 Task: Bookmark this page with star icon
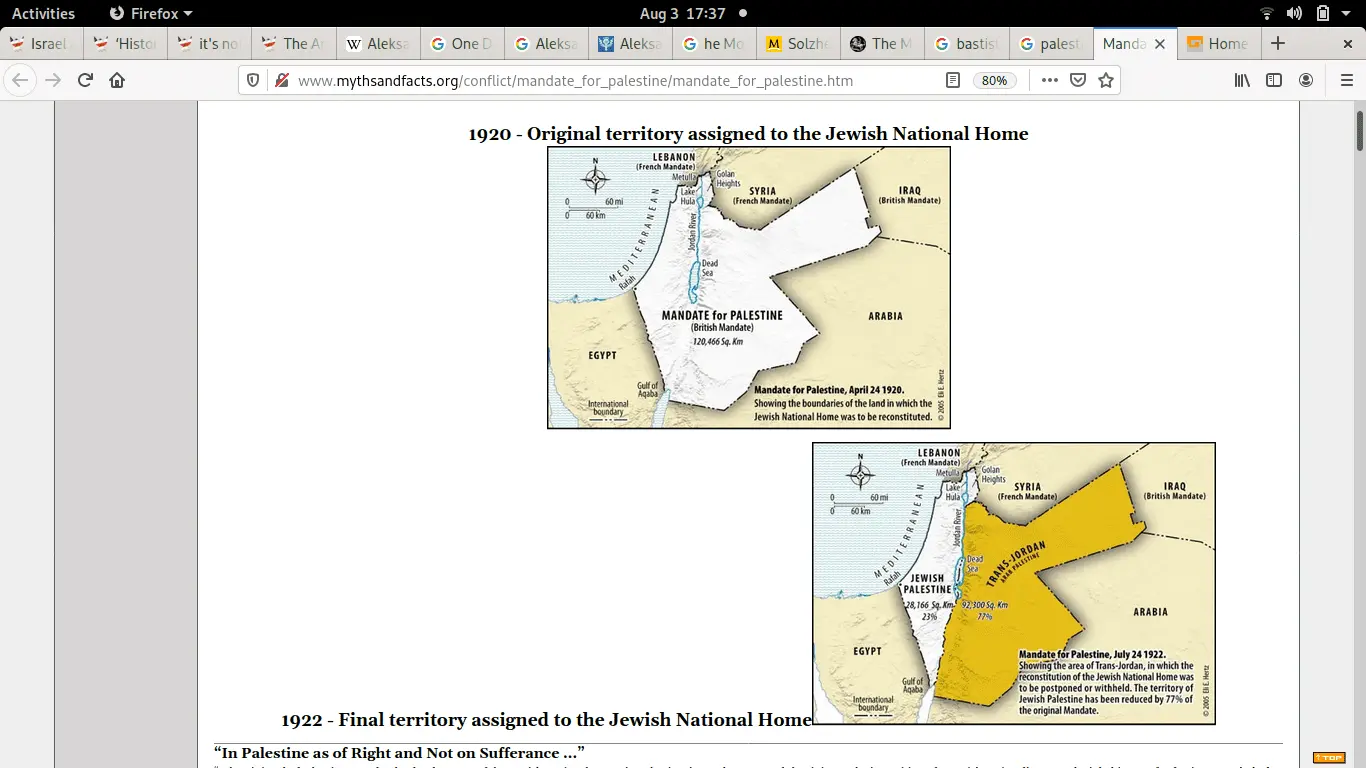click(1106, 80)
